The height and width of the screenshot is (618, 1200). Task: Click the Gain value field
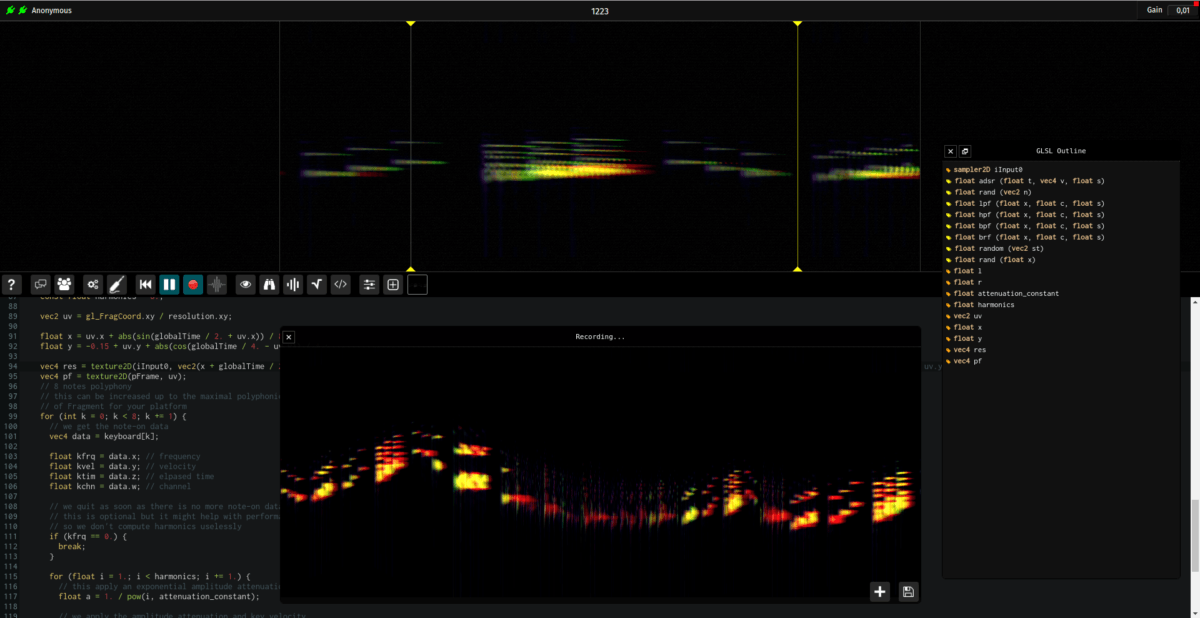click(1183, 10)
